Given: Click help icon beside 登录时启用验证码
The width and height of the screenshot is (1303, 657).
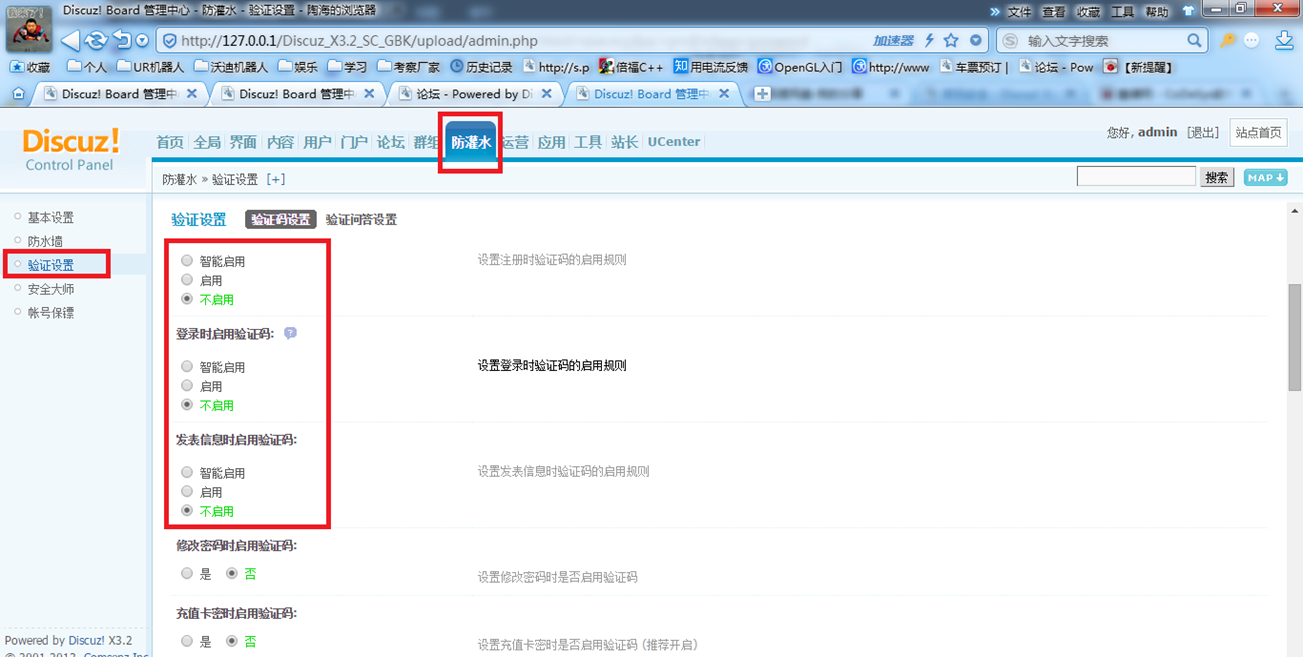Looking at the screenshot, I should pos(290,333).
